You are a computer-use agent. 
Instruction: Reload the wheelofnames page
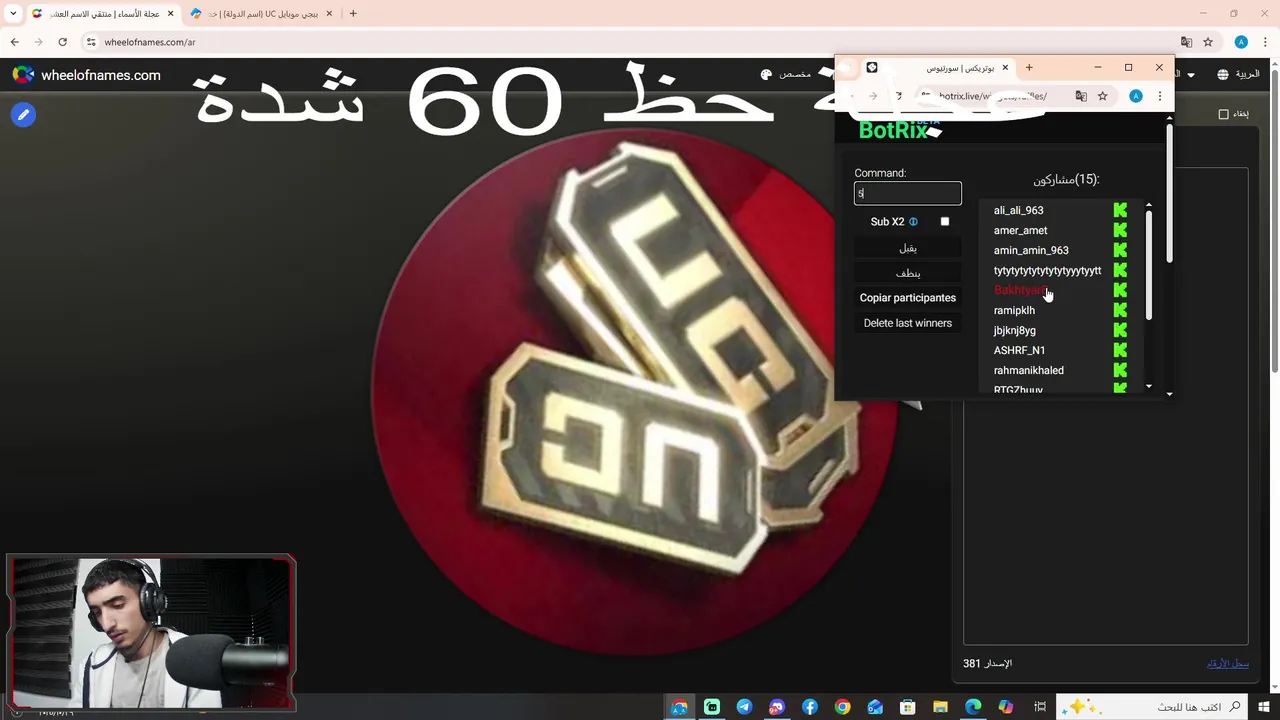[x=62, y=42]
